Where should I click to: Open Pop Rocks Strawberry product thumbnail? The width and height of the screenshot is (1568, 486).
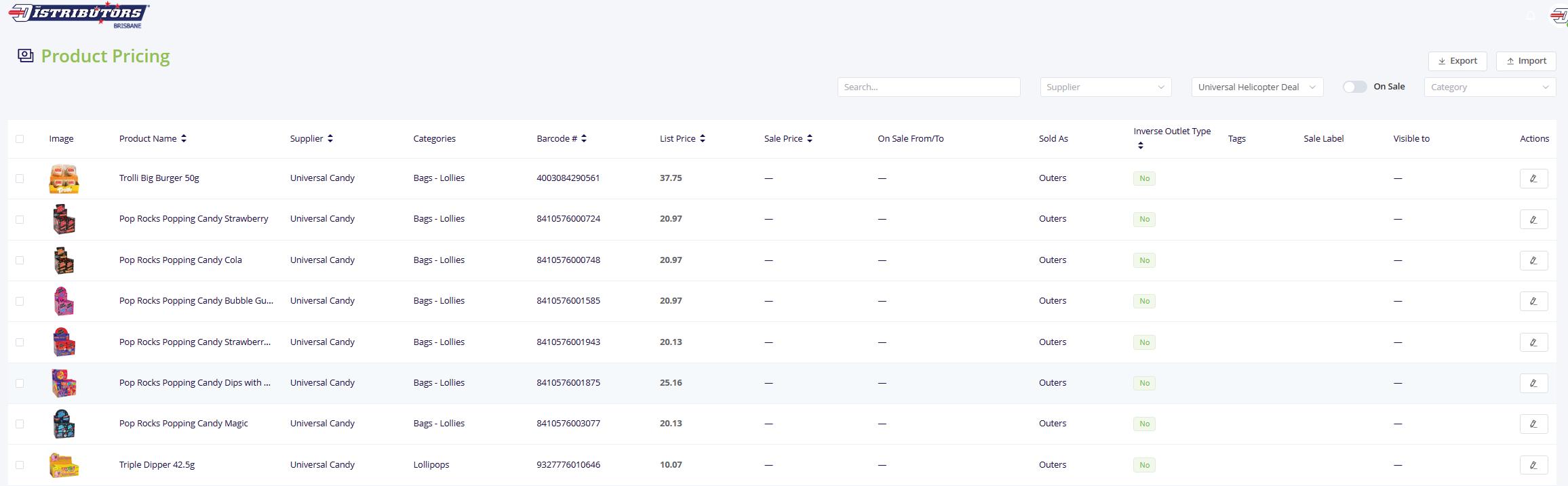click(x=64, y=220)
